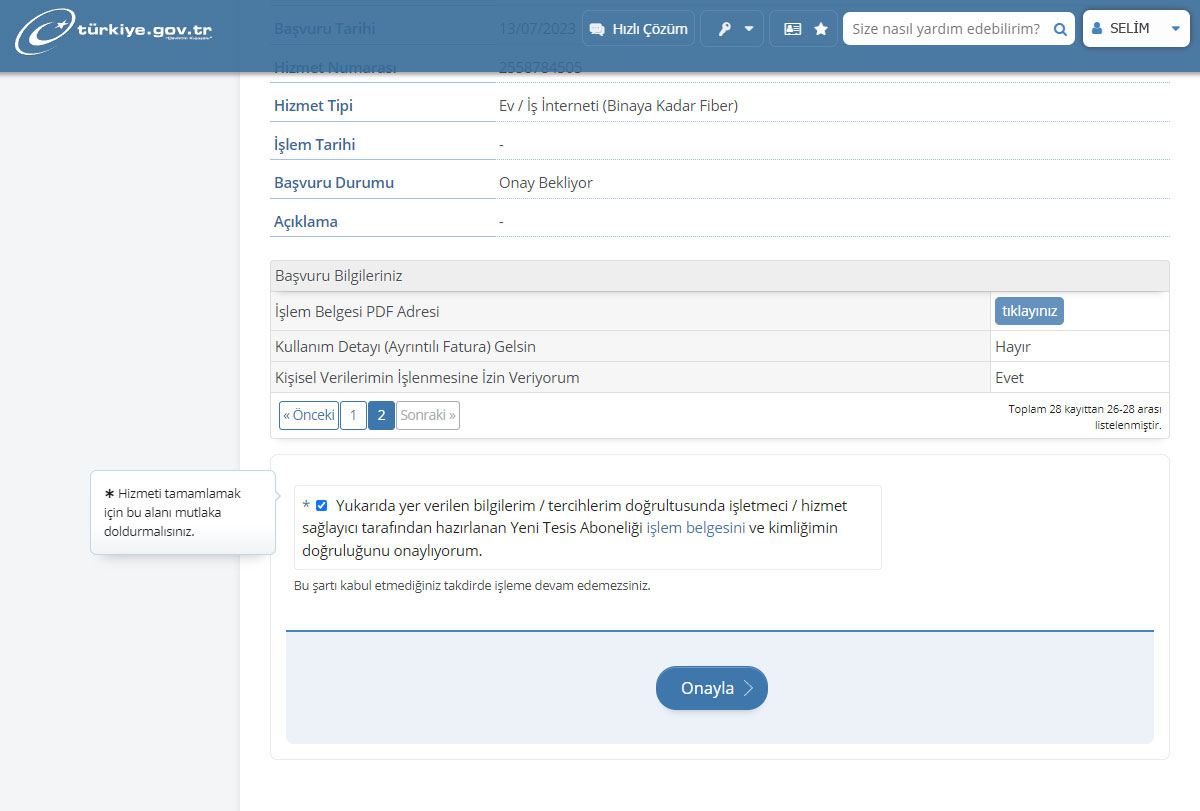Viewport: 1200px width, 811px height.
Task: Click the key icon in header
Action: pyautogui.click(x=724, y=29)
